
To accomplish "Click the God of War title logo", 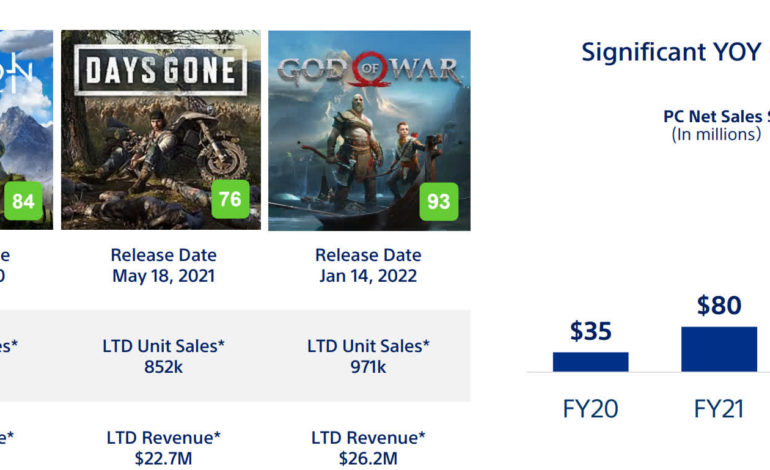I will point(369,71).
